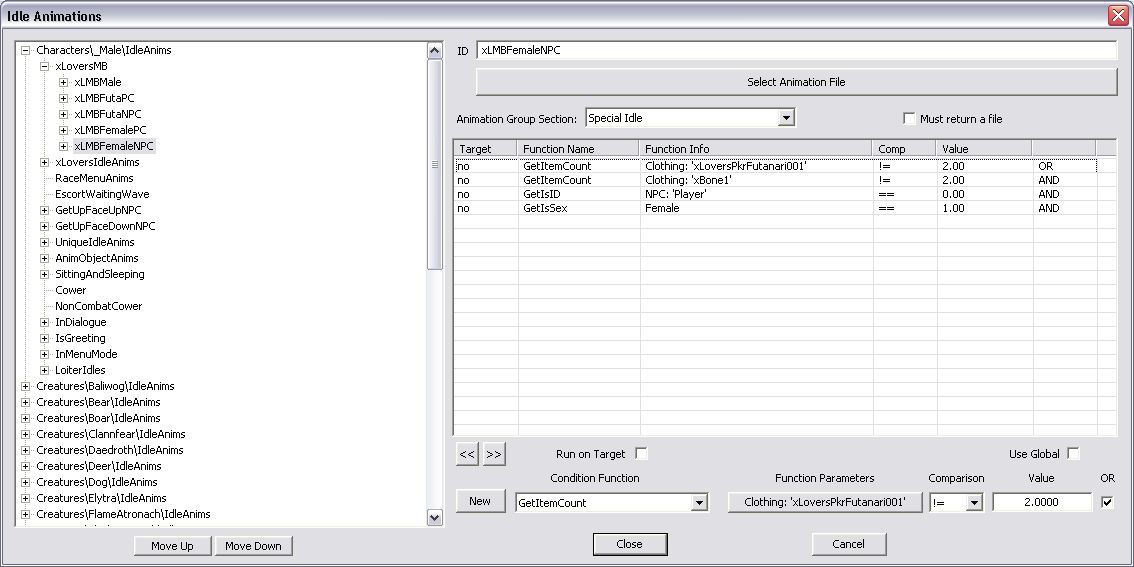Expand the xLMBFemaleNPC node
This screenshot has height=567, width=1134.
64,146
